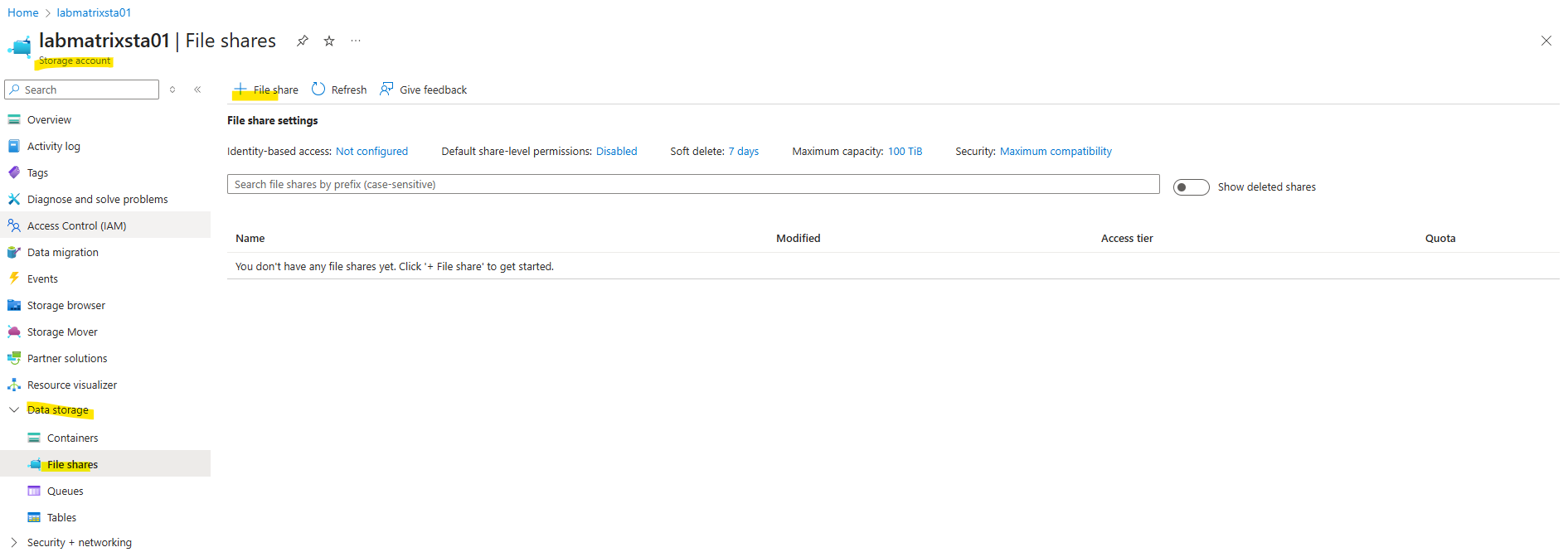
Task: Click the plus icon for new File share
Action: click(240, 89)
